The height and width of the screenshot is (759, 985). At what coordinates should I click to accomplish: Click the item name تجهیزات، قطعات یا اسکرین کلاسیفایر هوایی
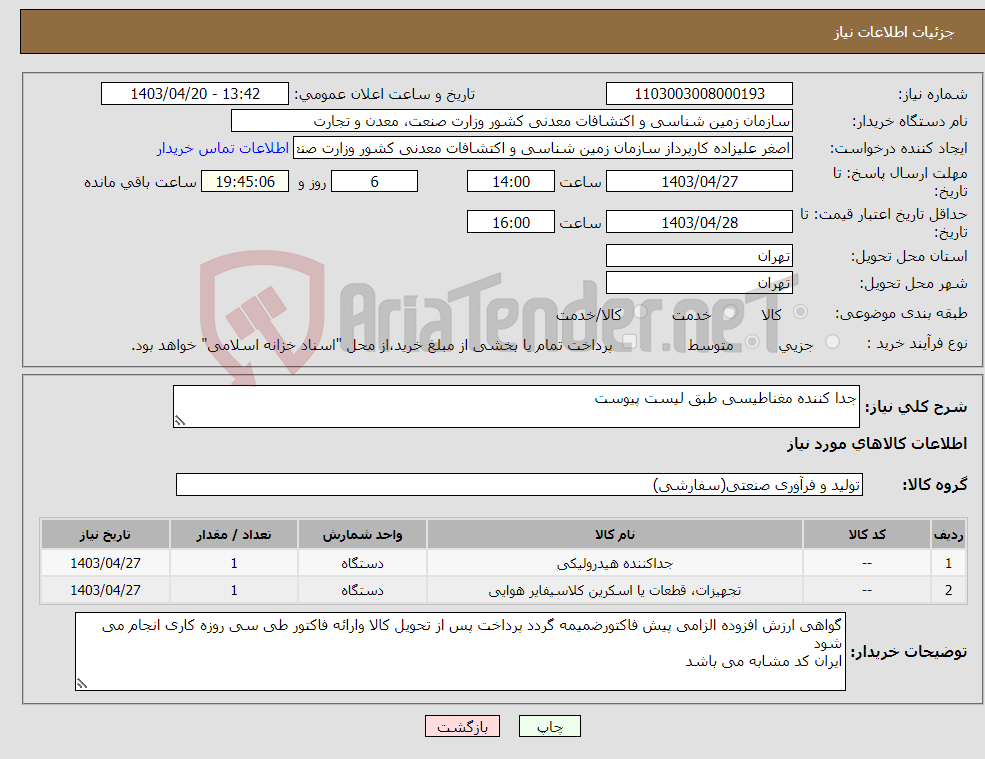615,591
